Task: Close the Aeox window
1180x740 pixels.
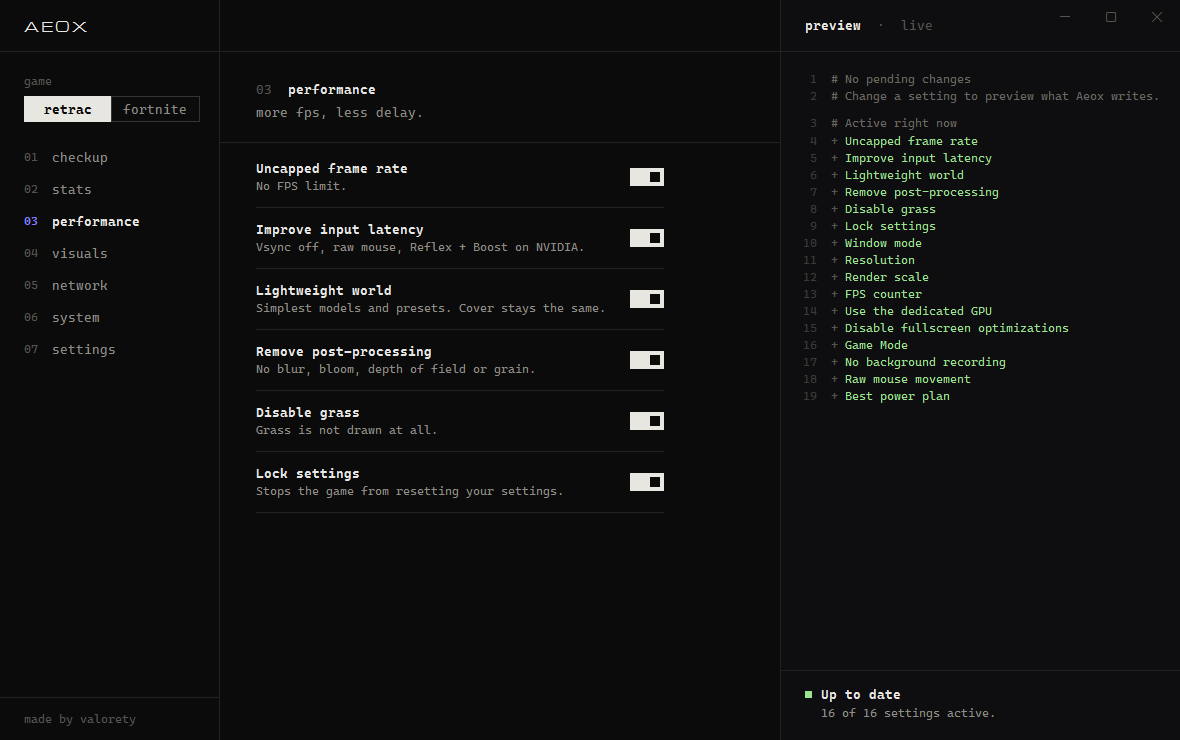Action: 1157,17
